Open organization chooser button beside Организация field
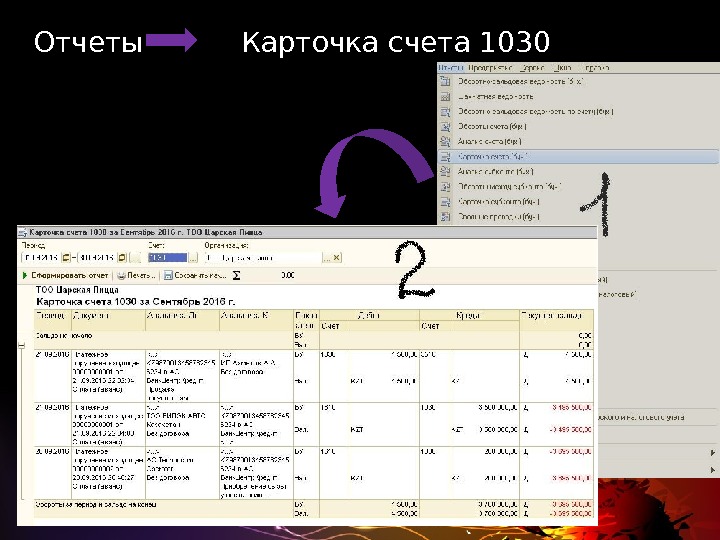720x540 pixels. click(326, 258)
